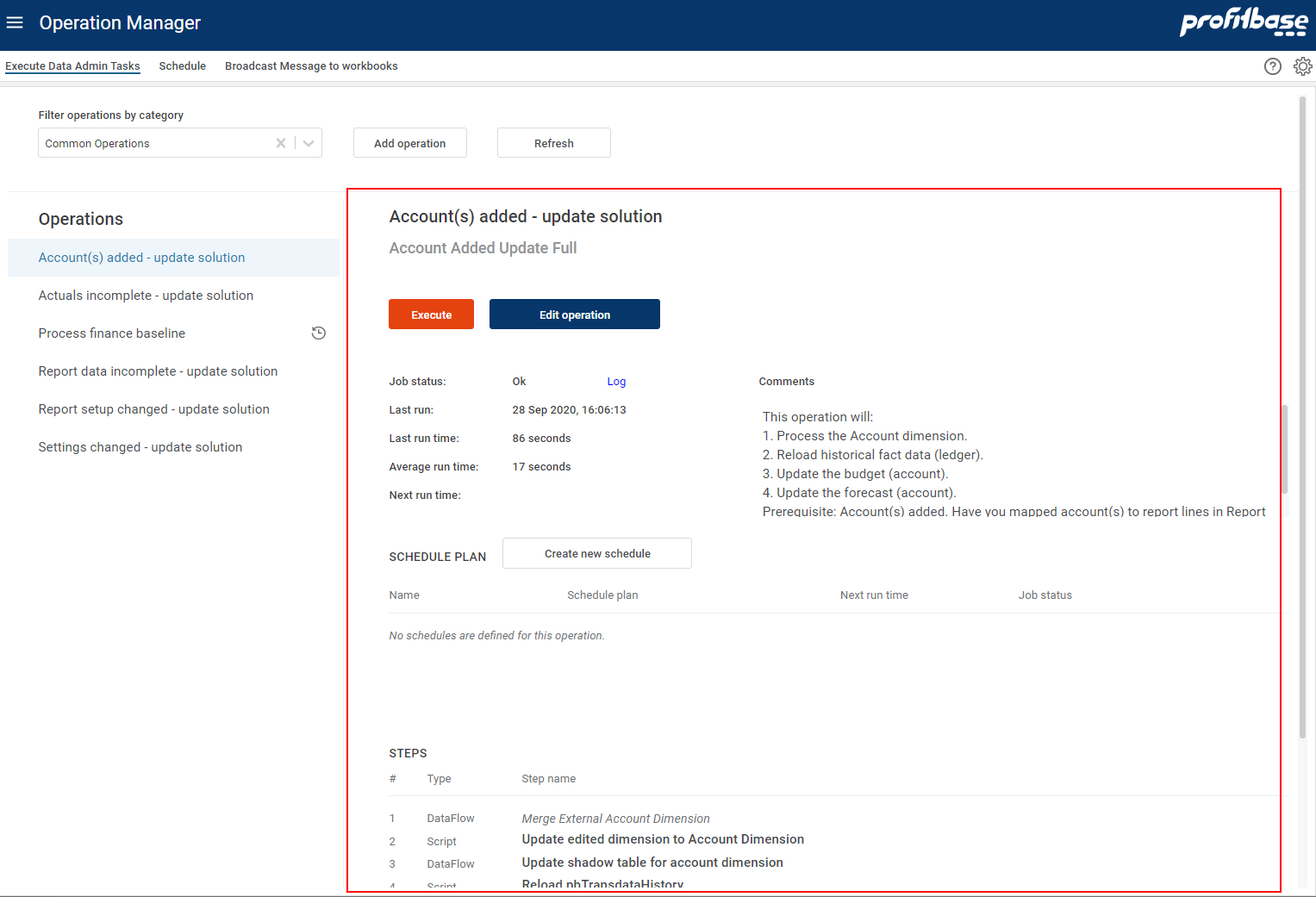Open Broadcast Message to workbooks tab
This screenshot has width=1316, height=897.
coord(311,66)
